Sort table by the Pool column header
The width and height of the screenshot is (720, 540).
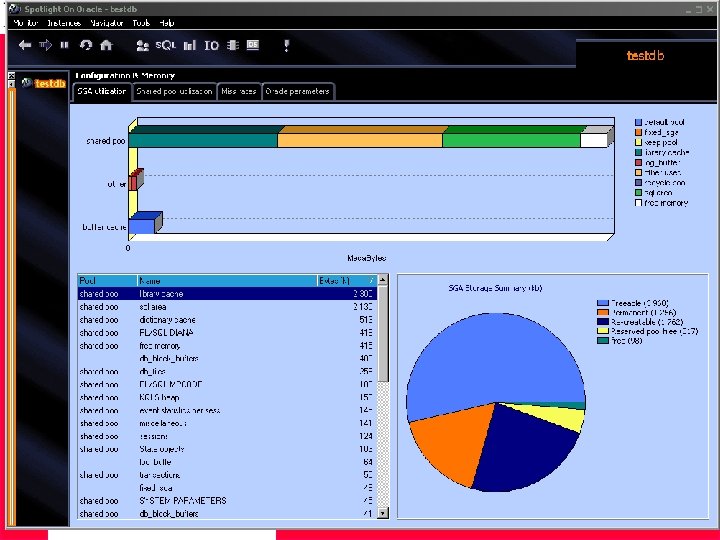(107, 281)
